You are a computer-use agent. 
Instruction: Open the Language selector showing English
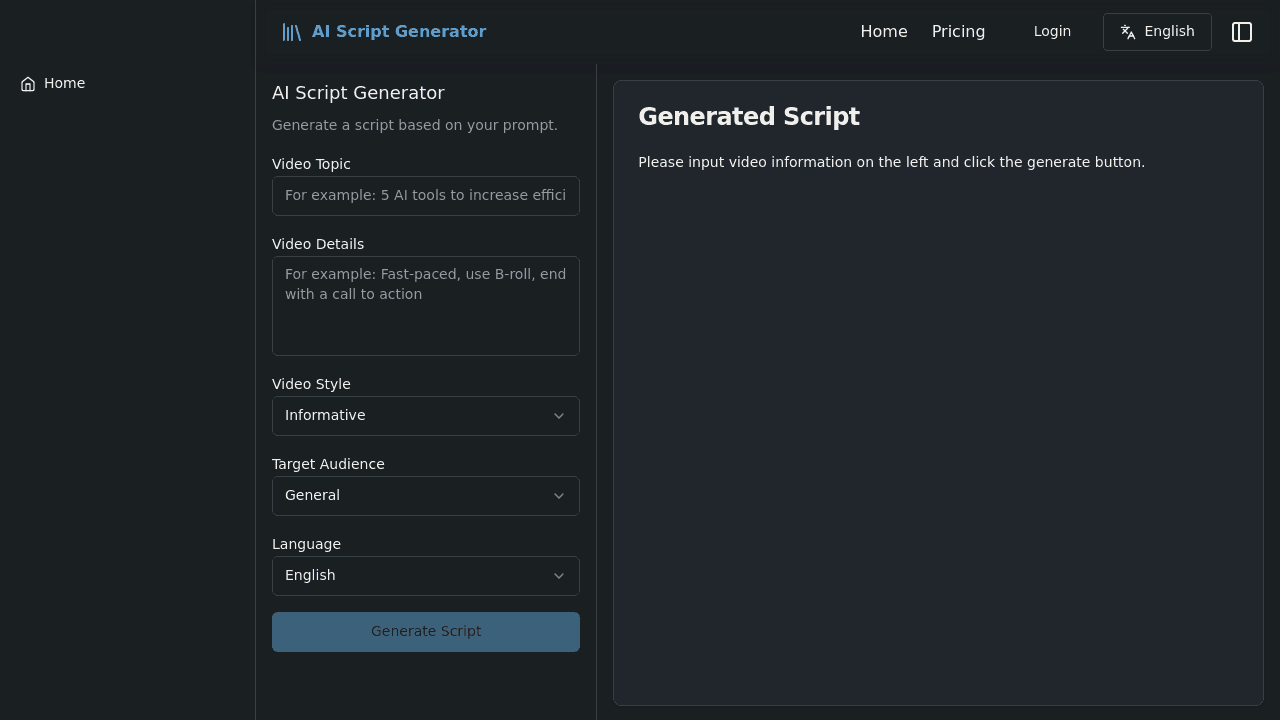(x=425, y=576)
